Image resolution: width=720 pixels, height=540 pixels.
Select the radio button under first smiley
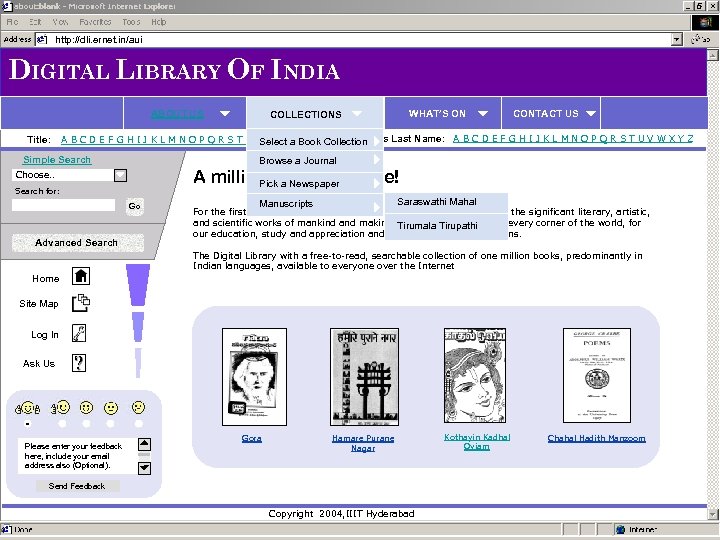coord(28,424)
